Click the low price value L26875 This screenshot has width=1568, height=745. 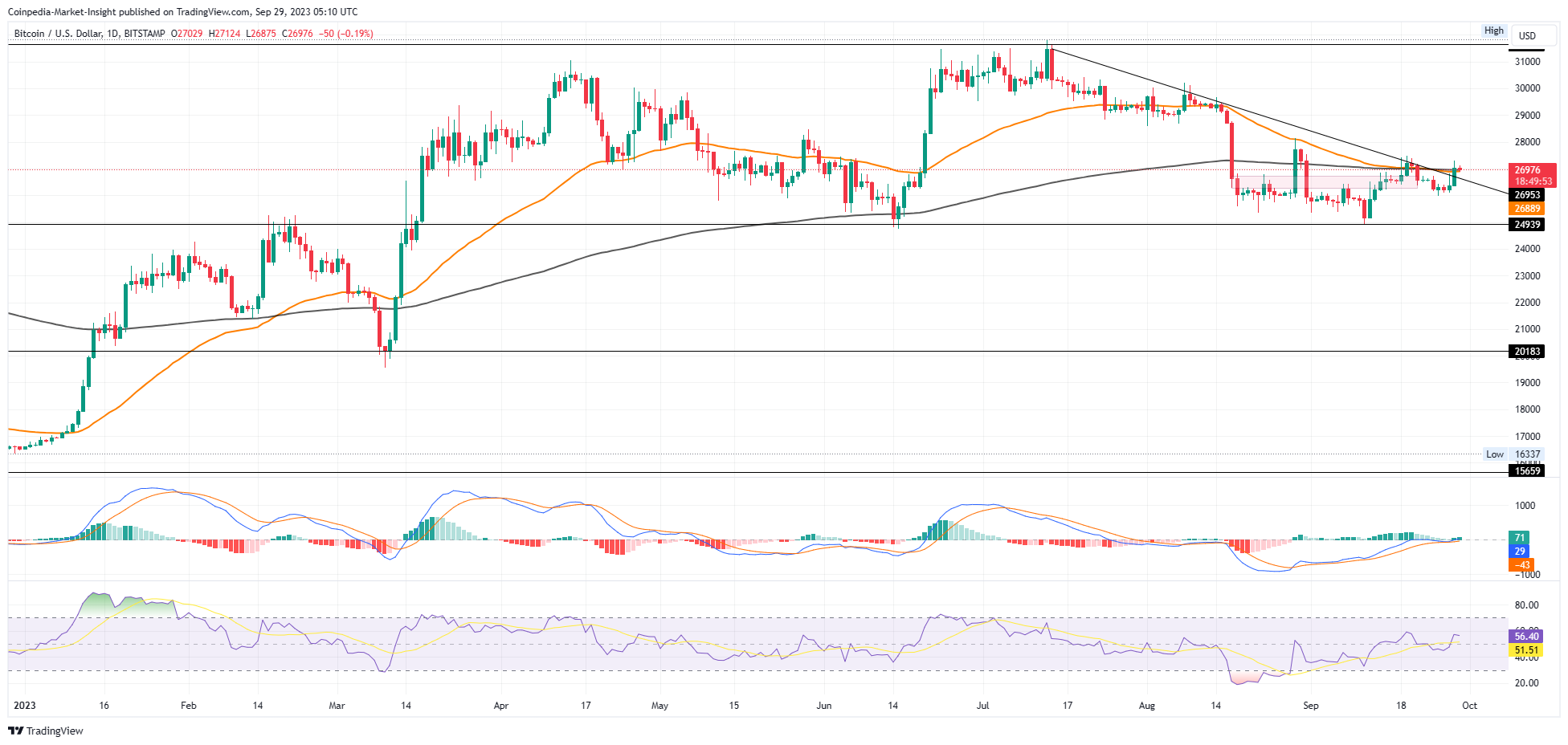click(x=261, y=34)
